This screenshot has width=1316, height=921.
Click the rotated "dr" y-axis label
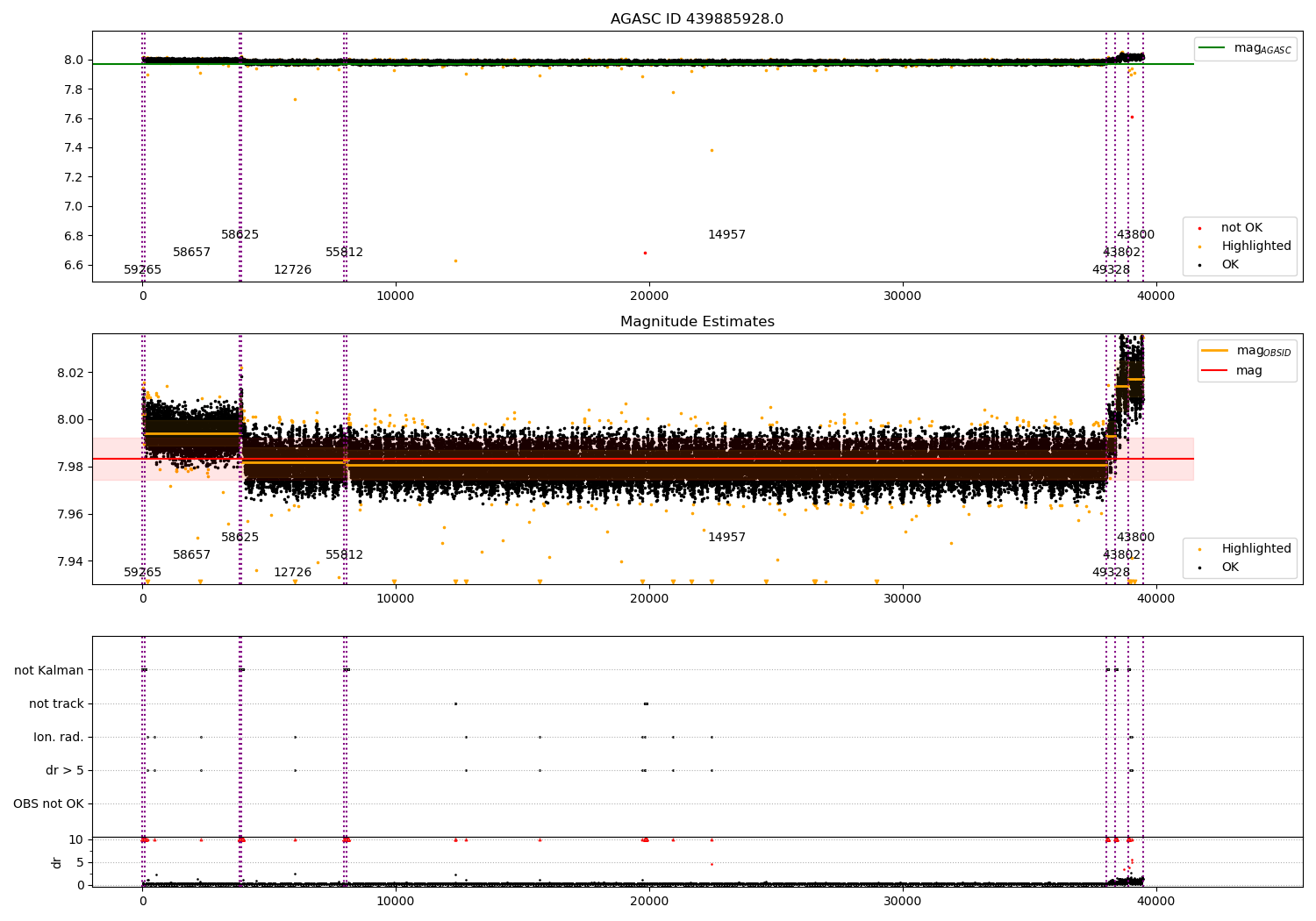click(57, 862)
